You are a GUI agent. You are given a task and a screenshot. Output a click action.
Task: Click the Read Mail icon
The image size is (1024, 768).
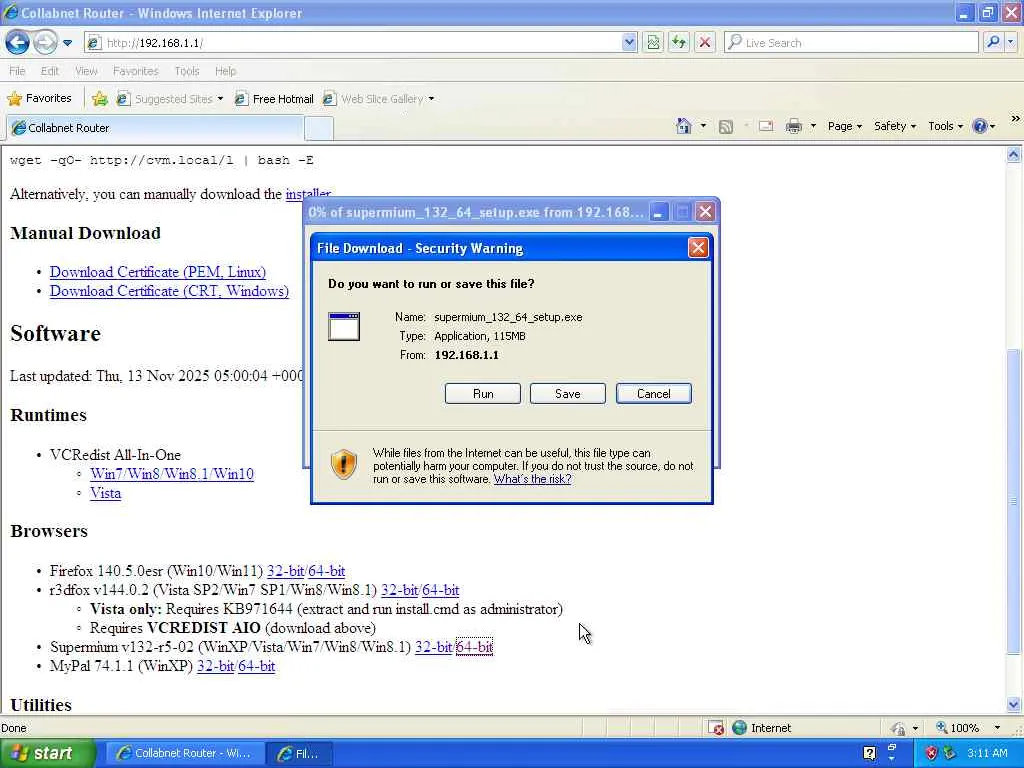tap(766, 126)
